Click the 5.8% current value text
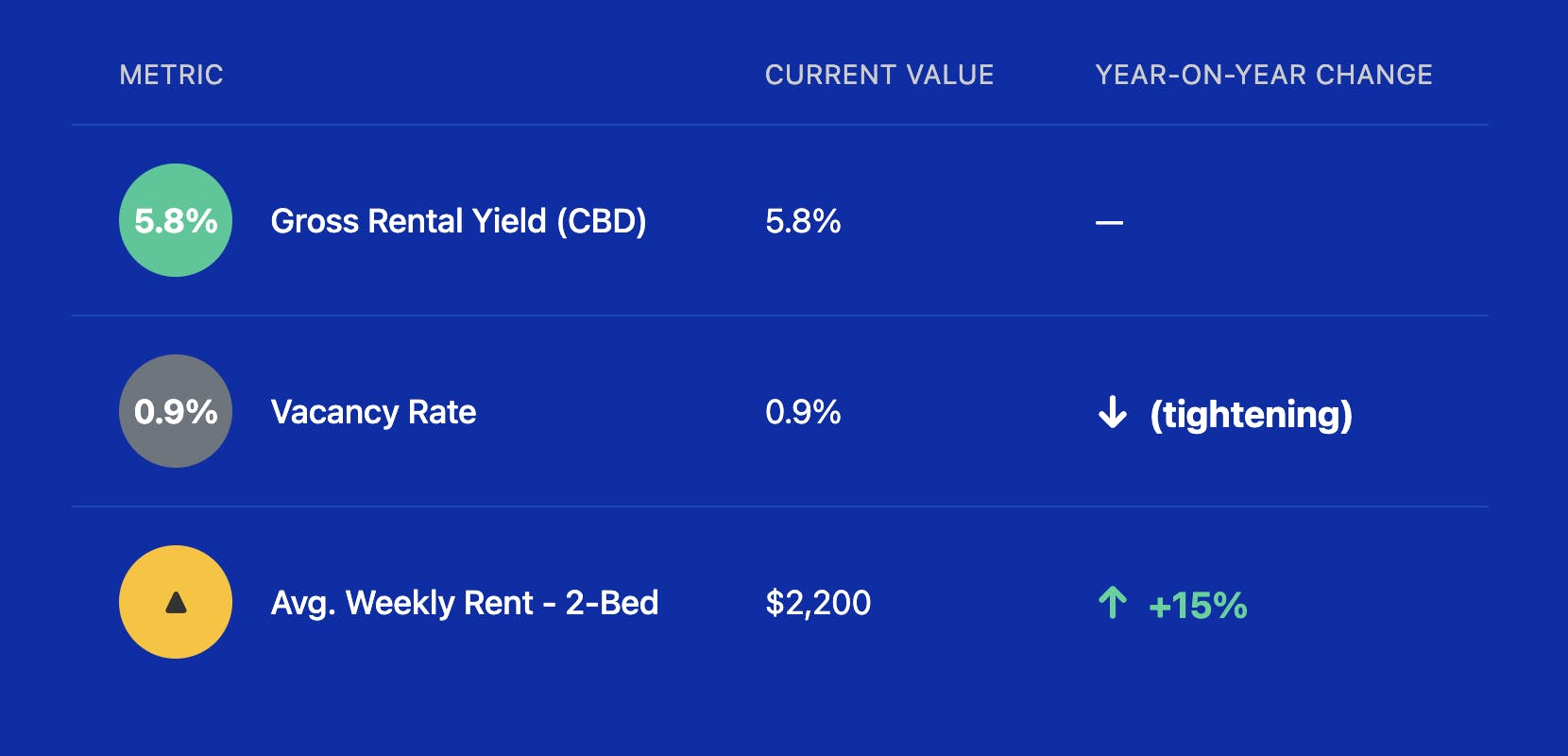1568x756 pixels. click(x=803, y=221)
